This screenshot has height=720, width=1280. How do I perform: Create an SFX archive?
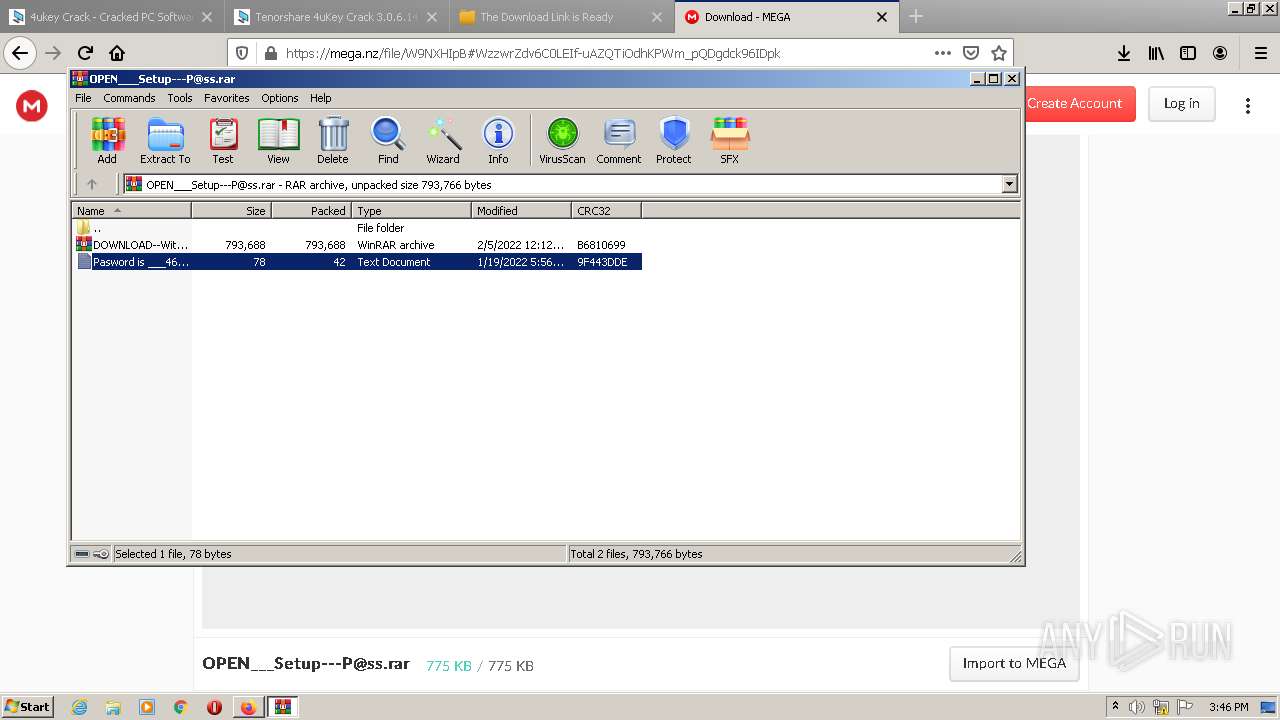pyautogui.click(x=730, y=140)
